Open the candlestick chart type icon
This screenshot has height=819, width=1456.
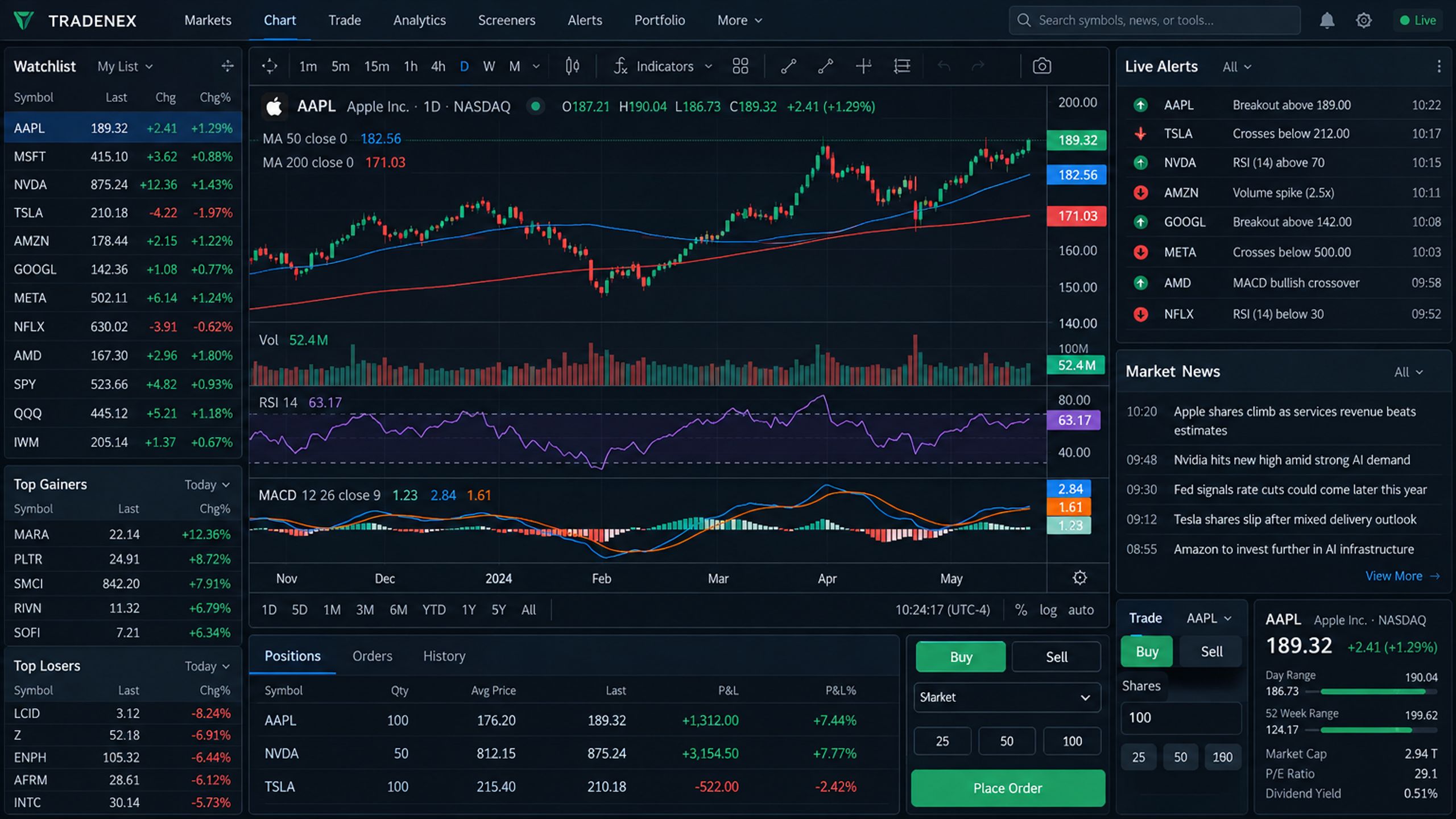[572, 66]
